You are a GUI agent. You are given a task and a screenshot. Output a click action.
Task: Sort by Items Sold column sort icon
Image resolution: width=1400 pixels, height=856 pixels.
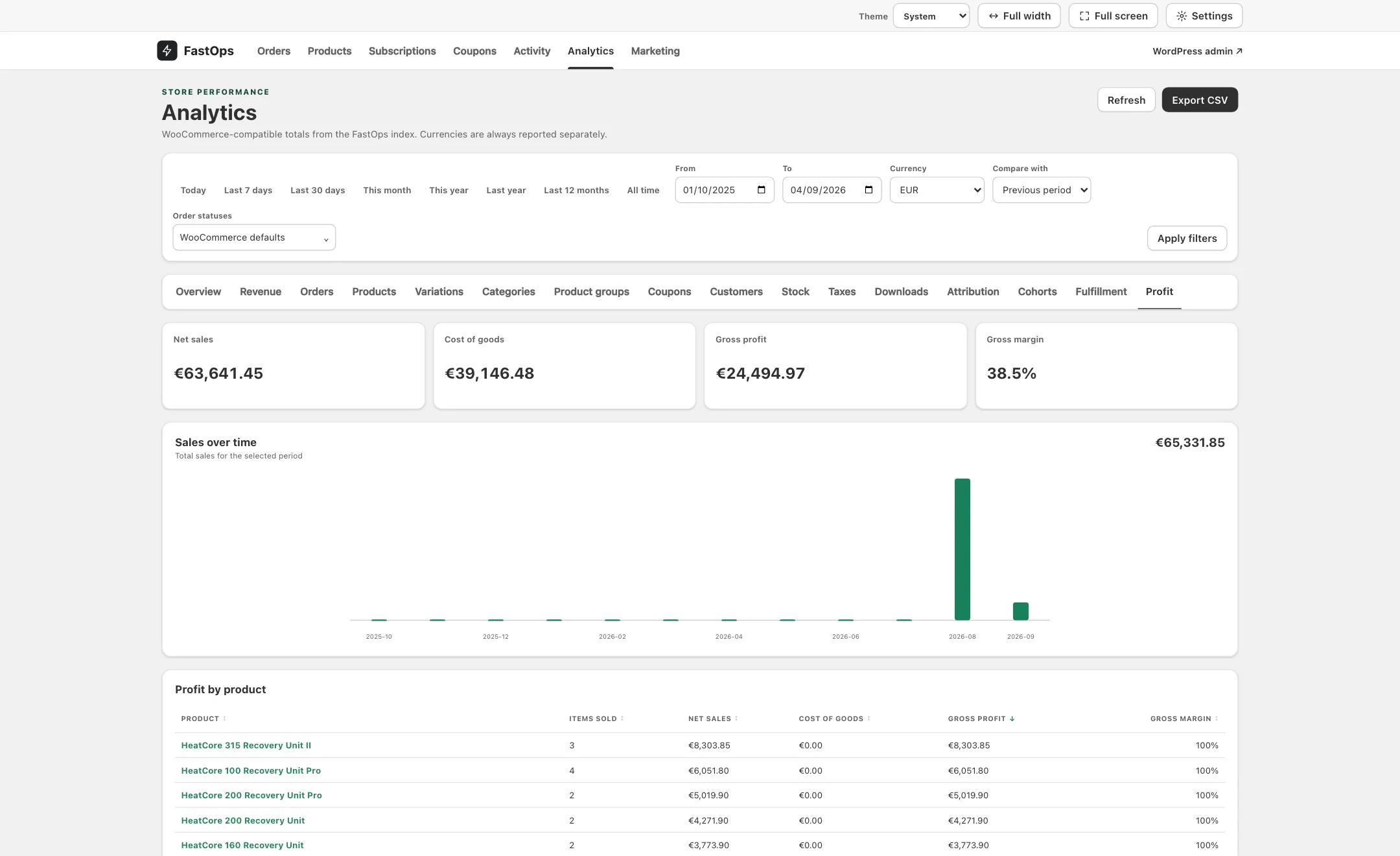(x=622, y=719)
